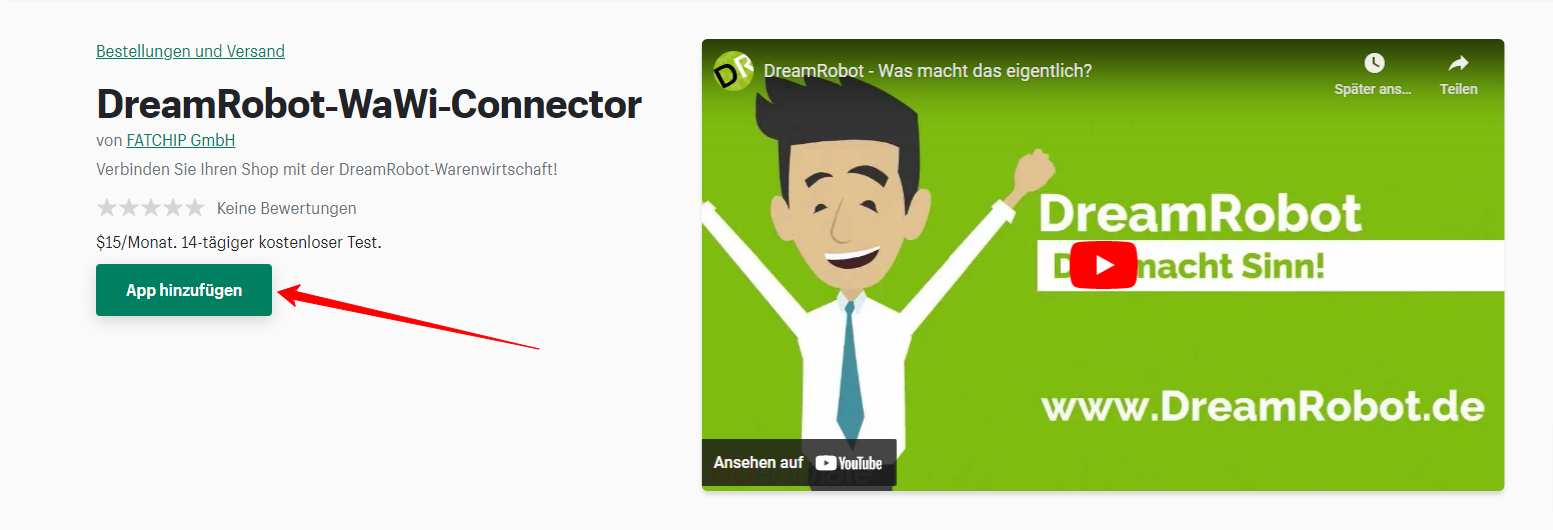This screenshot has width=1553, height=530.
Task: Click the Später ansehen clock icon
Action: click(x=1374, y=63)
